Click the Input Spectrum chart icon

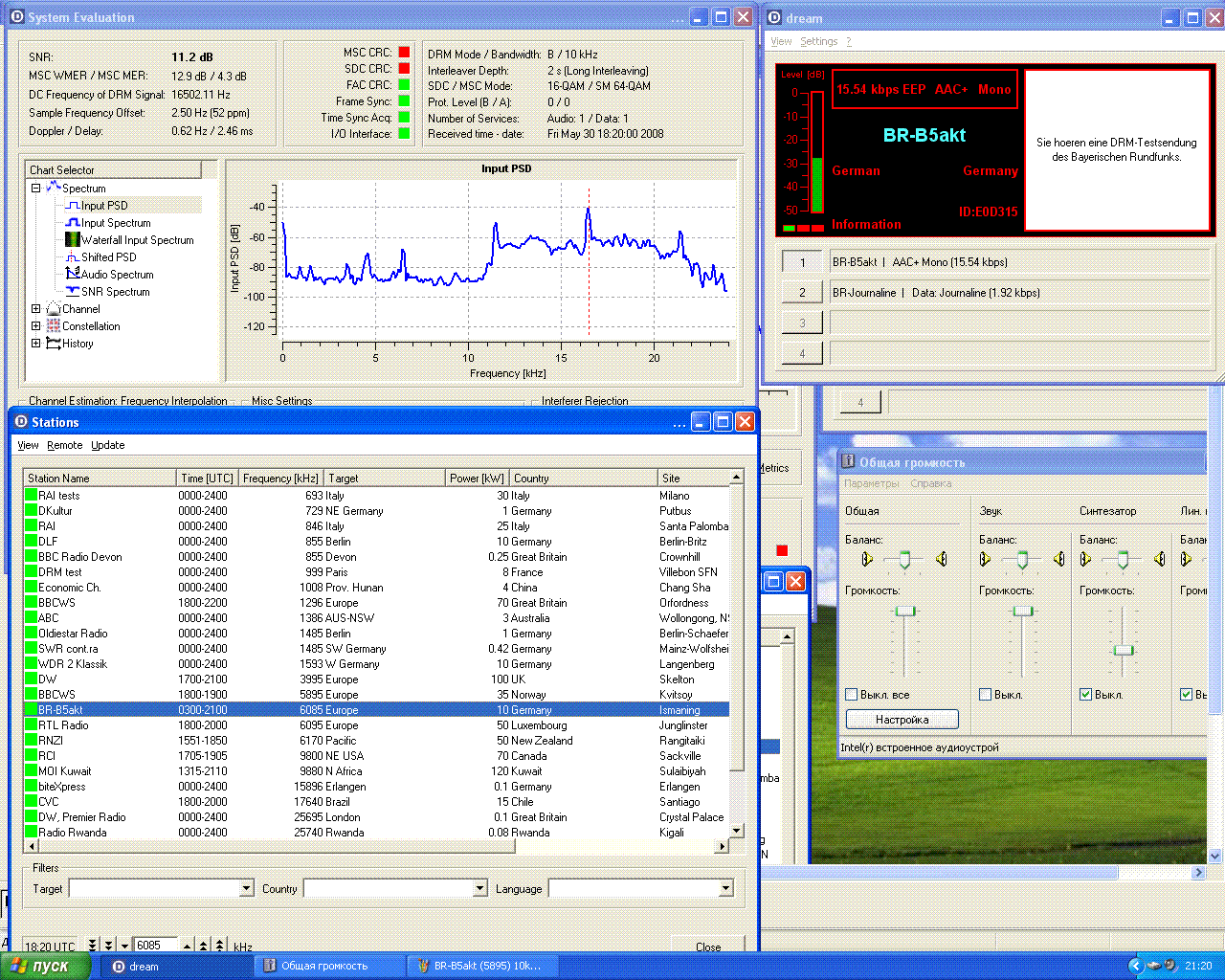tap(73, 223)
